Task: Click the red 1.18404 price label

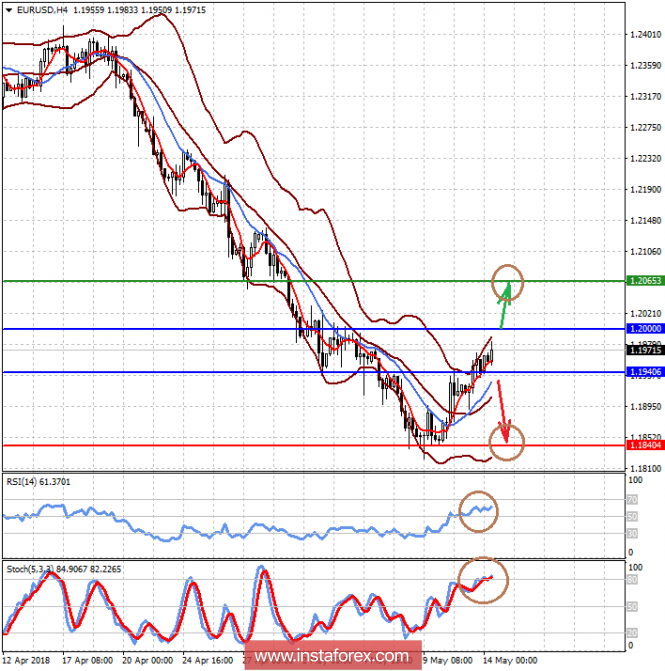Action: click(645, 445)
